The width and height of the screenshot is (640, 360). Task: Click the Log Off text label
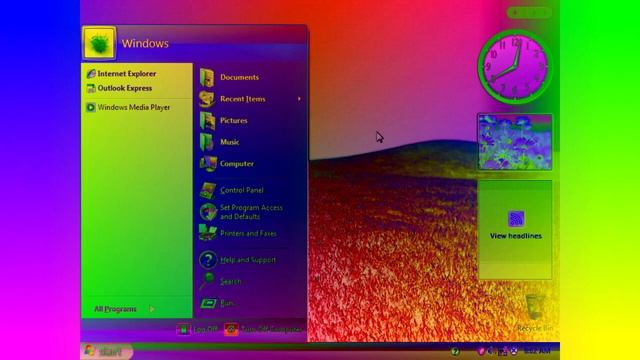206,329
